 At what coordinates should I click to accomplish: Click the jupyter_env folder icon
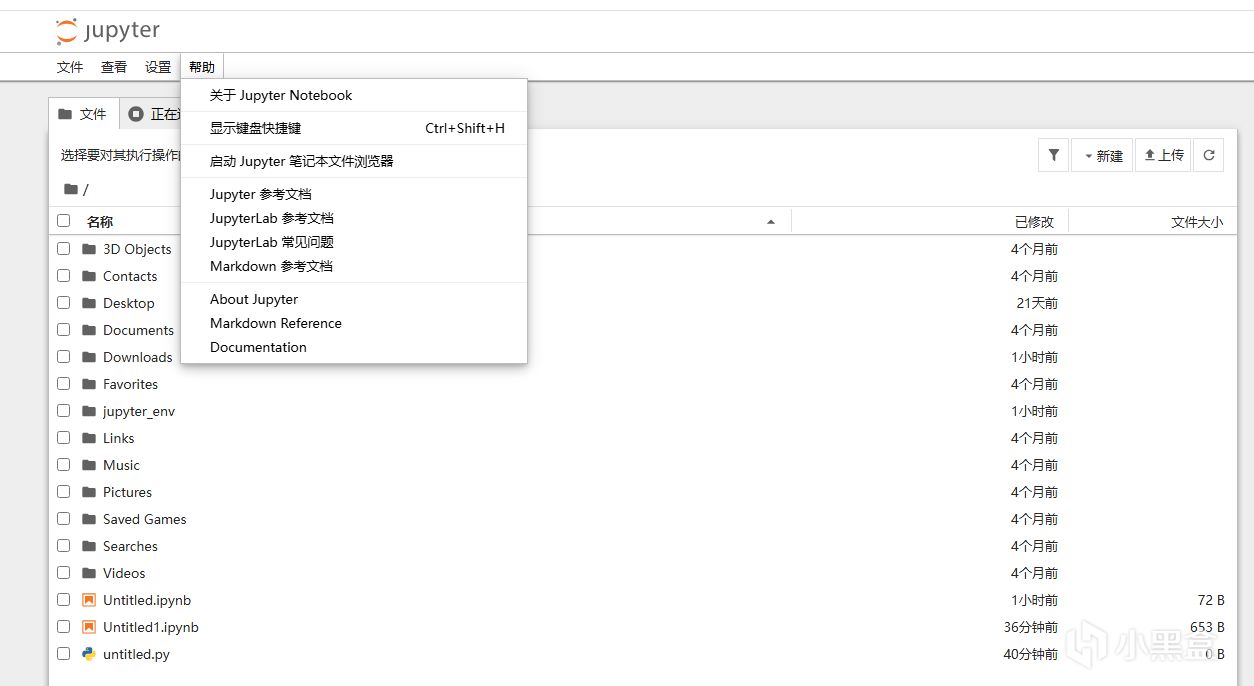pyautogui.click(x=89, y=411)
